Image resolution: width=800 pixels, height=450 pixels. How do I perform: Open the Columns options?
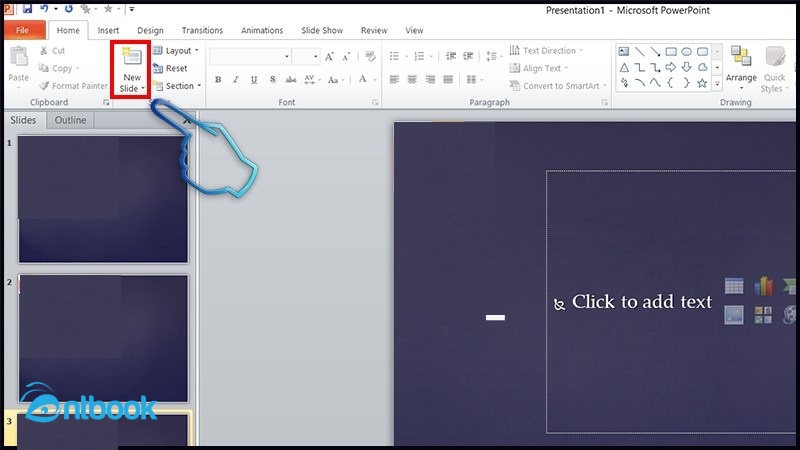474,80
